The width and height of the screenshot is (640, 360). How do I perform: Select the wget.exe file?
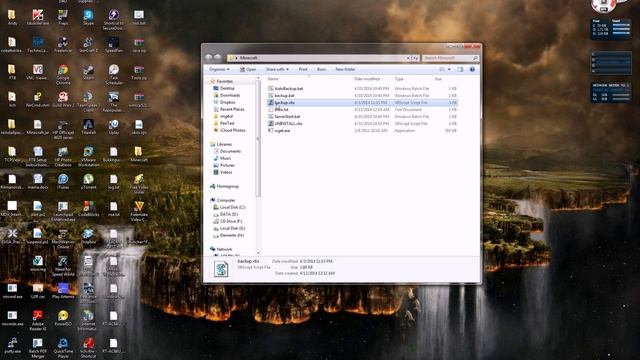click(282, 131)
